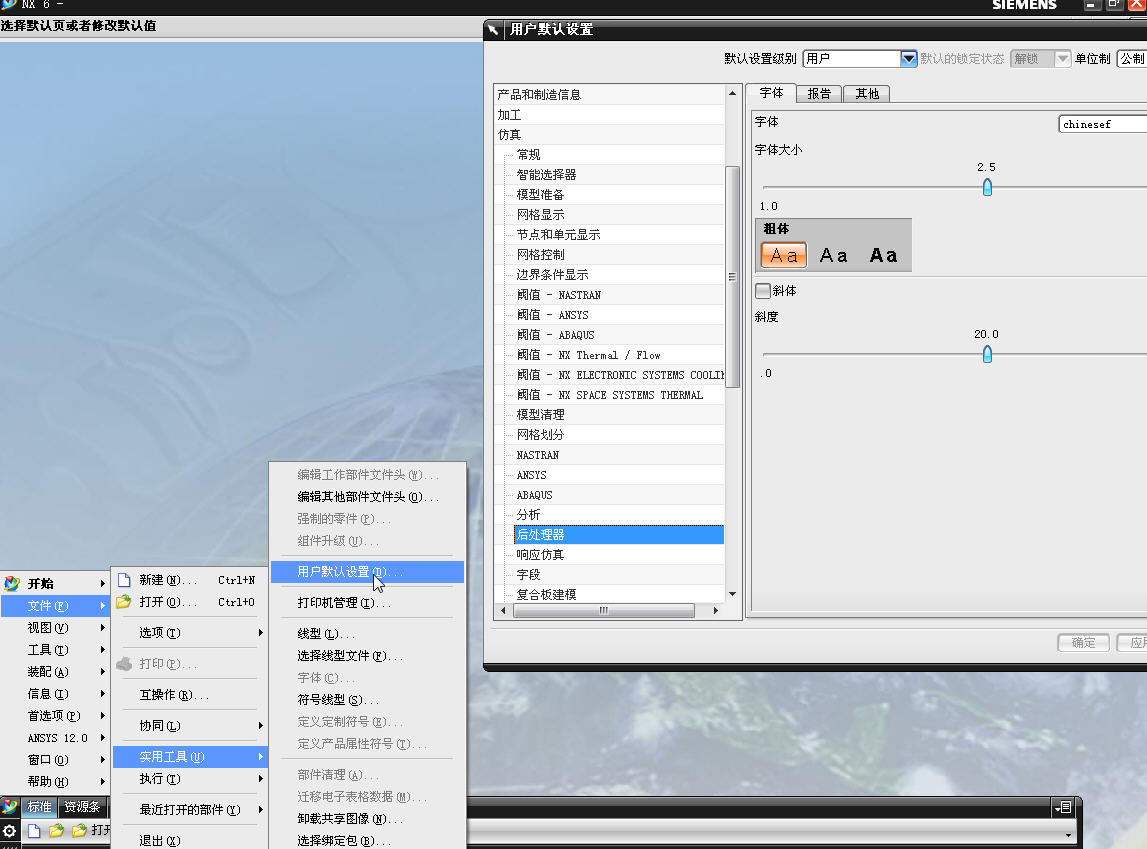Enable the 斜体 checkbox
The image size is (1147, 849).
coord(763,291)
